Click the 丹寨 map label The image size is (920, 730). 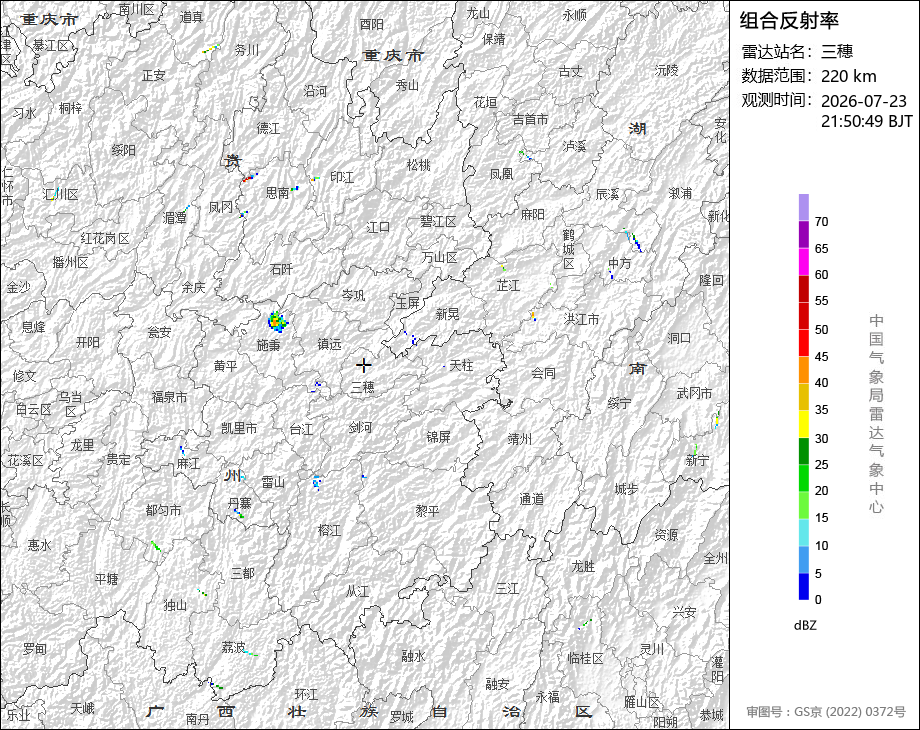point(239,503)
